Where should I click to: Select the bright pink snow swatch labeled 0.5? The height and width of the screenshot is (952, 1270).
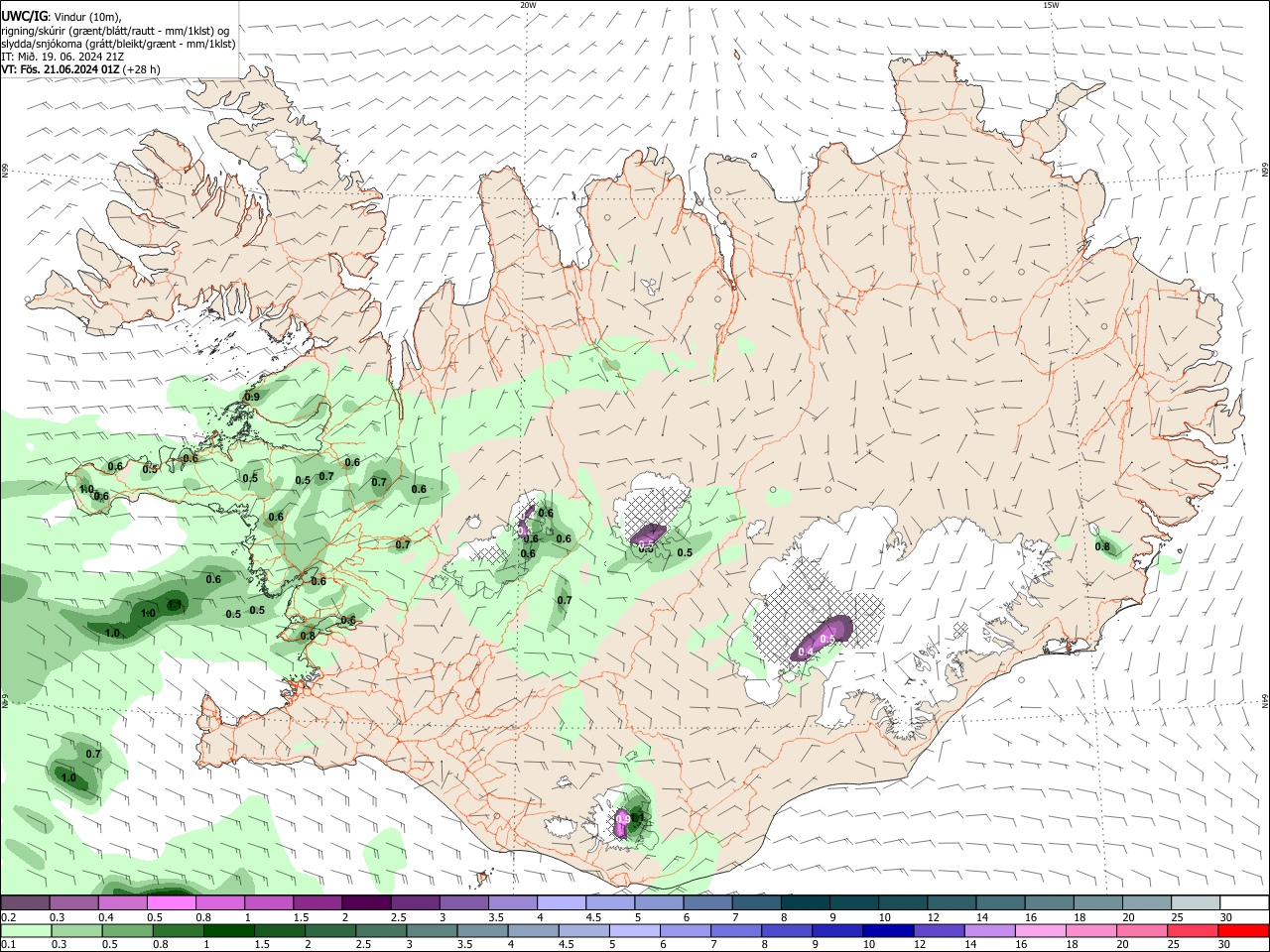tap(172, 903)
